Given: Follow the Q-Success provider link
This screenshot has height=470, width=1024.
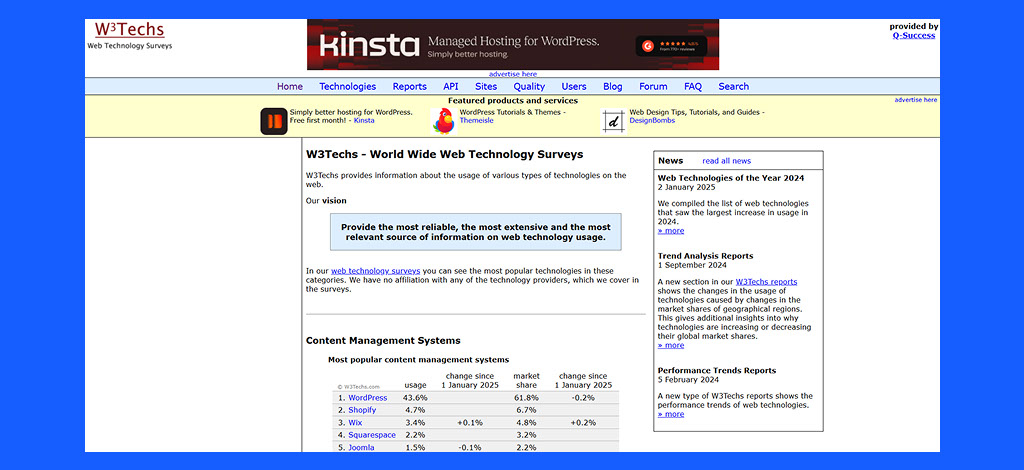Looking at the screenshot, I should click(x=914, y=35).
